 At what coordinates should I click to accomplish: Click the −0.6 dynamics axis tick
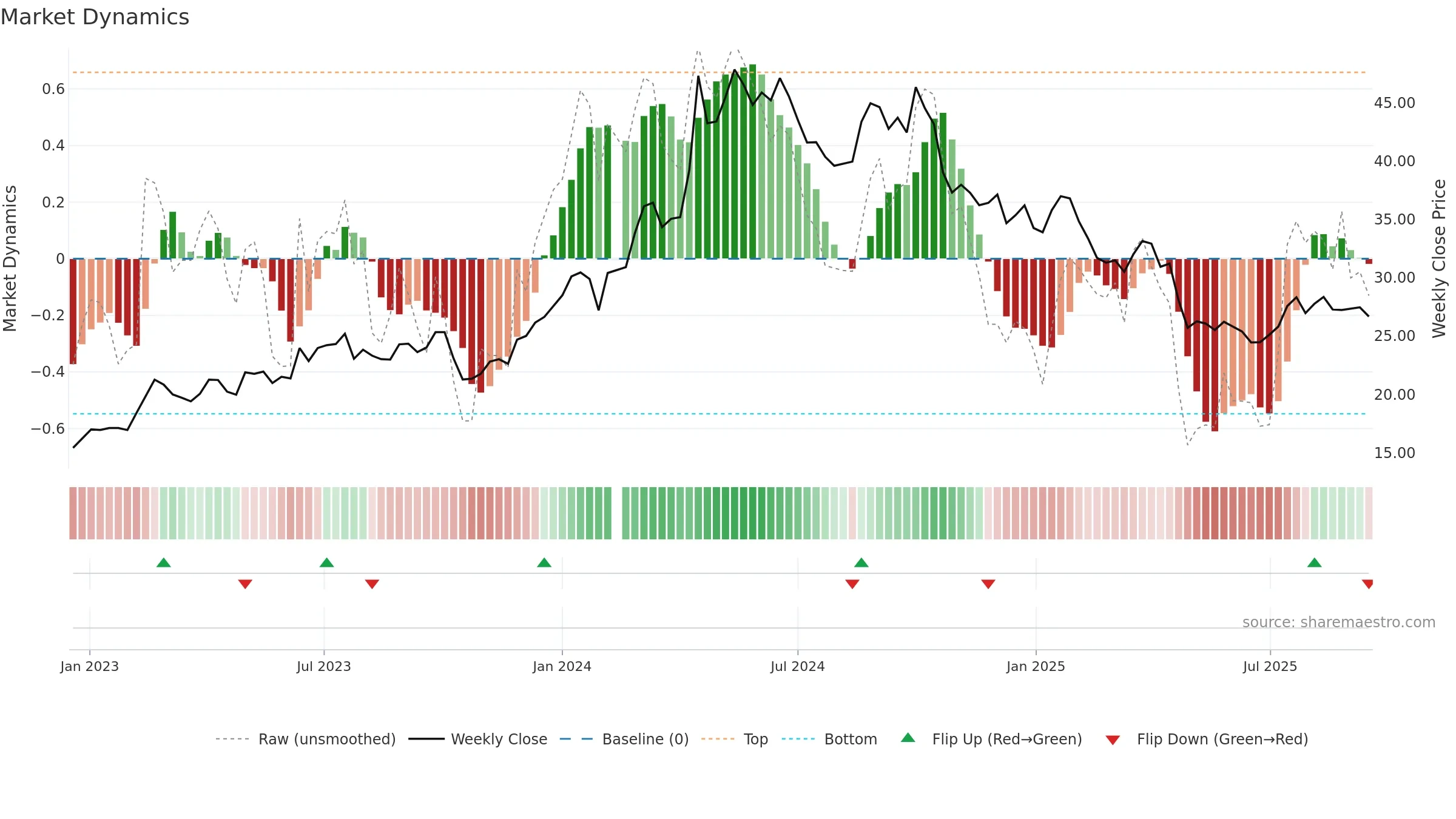click(x=48, y=429)
